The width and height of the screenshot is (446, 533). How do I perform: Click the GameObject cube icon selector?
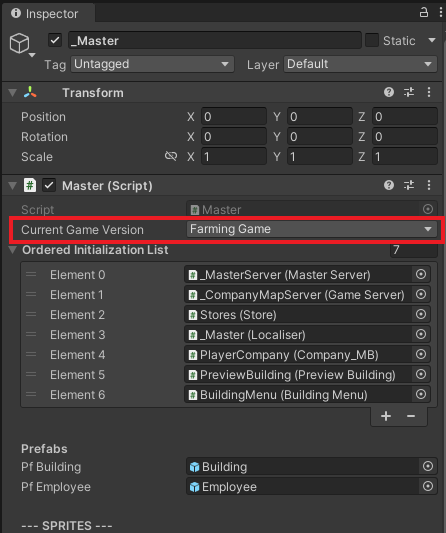tap(21, 45)
